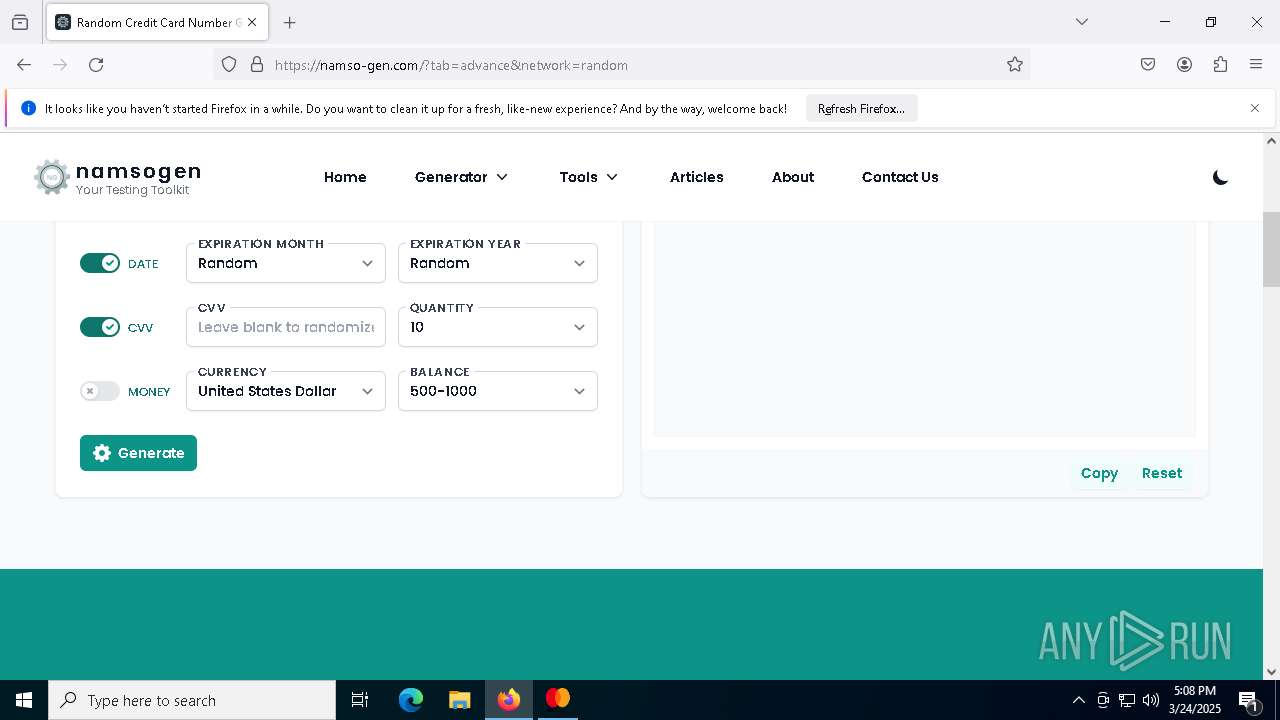Open the Contact Us page
The image size is (1280, 720).
[x=900, y=177]
